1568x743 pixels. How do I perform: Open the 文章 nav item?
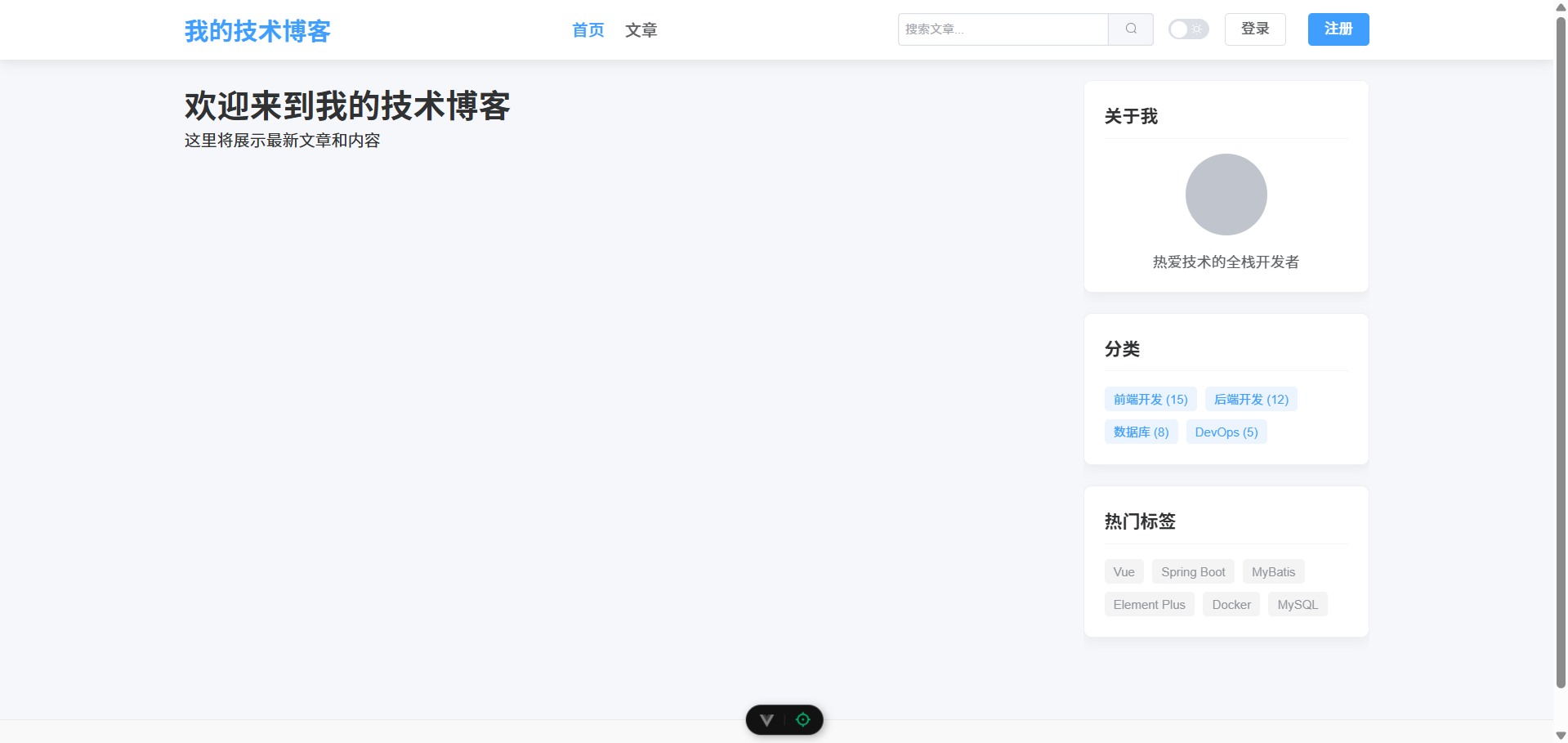point(641,30)
